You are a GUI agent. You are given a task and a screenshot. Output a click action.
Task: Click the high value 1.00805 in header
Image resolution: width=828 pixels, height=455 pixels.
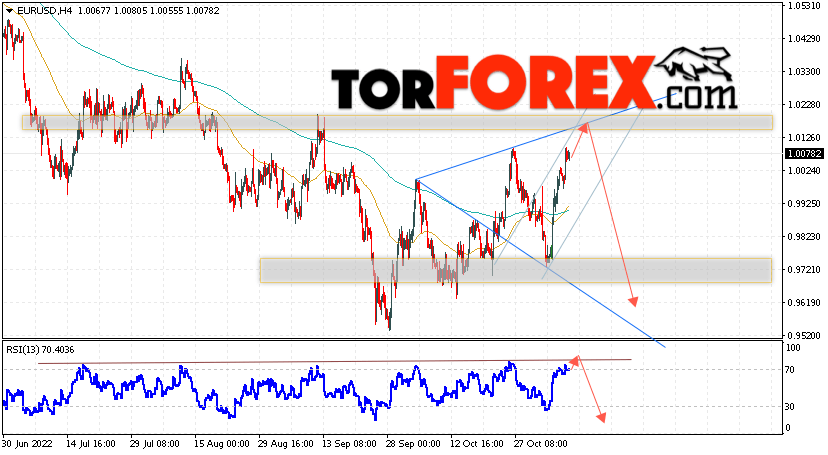[130, 11]
